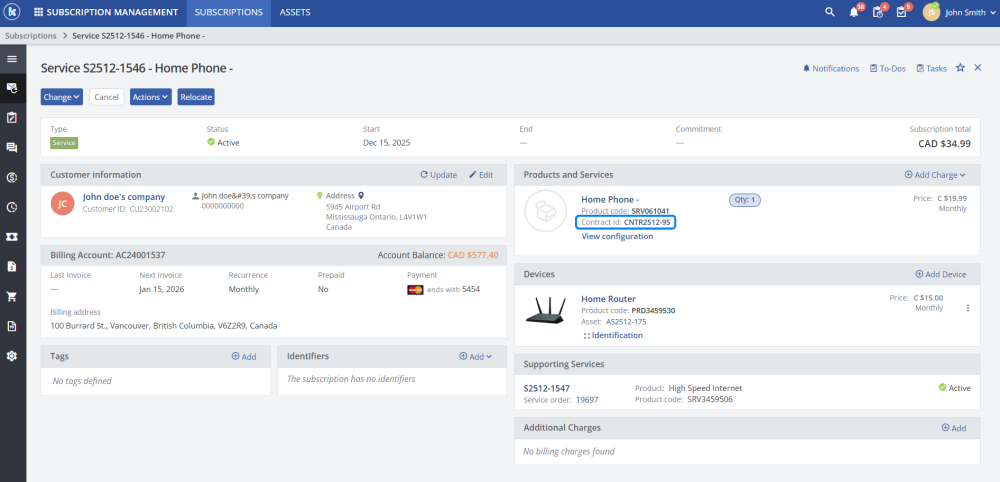Open the clock icon in the left sidebar
The image size is (1000, 482).
point(12,207)
